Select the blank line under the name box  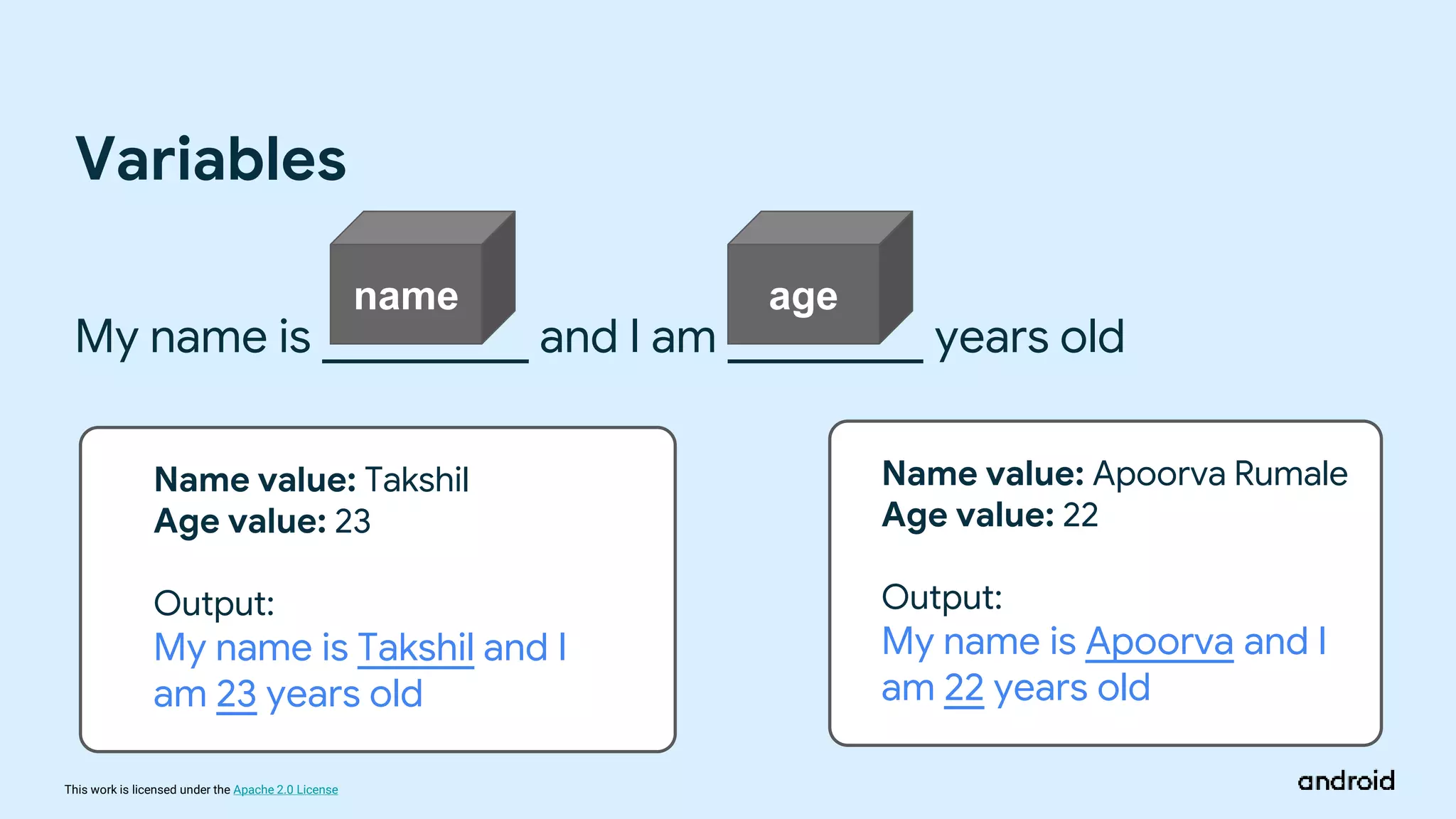click(x=425, y=360)
